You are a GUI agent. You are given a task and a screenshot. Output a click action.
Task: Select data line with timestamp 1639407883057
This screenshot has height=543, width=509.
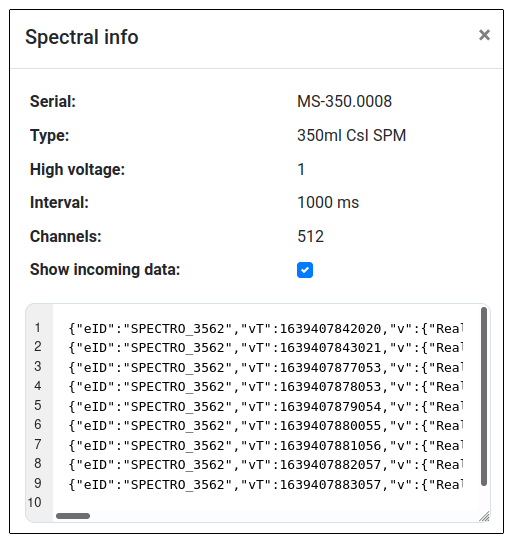(x=266, y=485)
